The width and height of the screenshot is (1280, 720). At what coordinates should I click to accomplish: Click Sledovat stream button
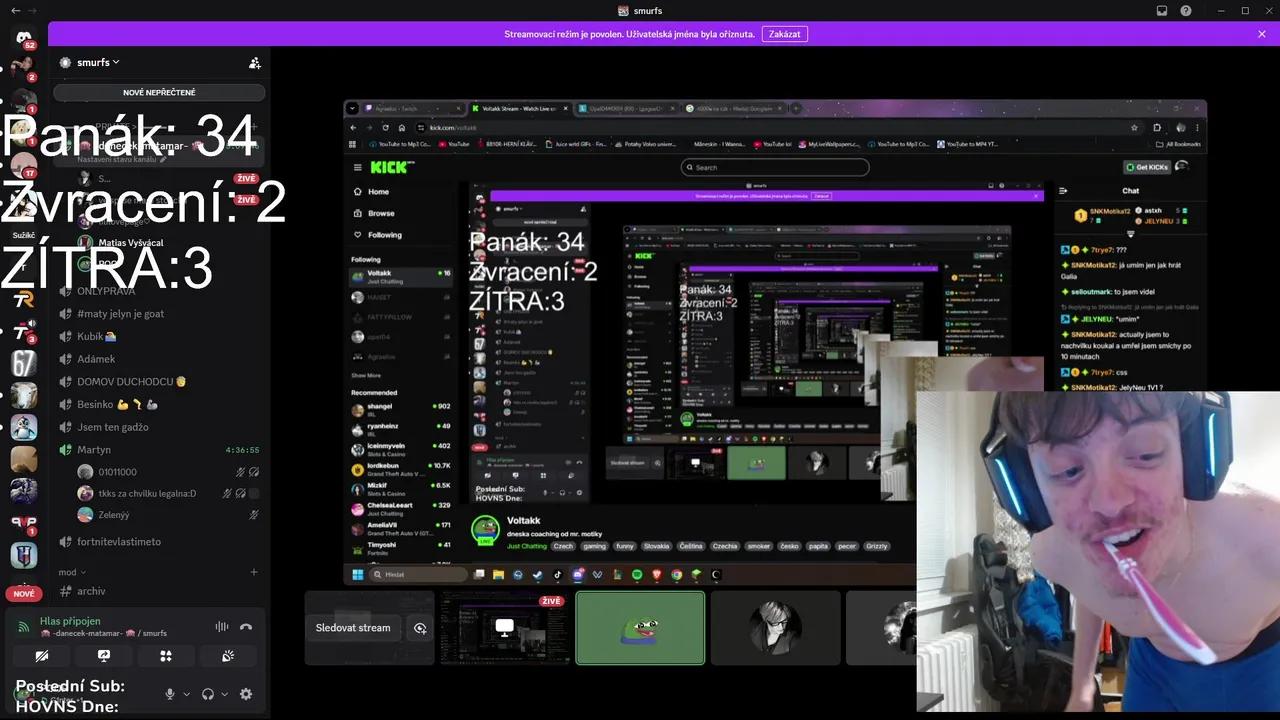(x=353, y=628)
